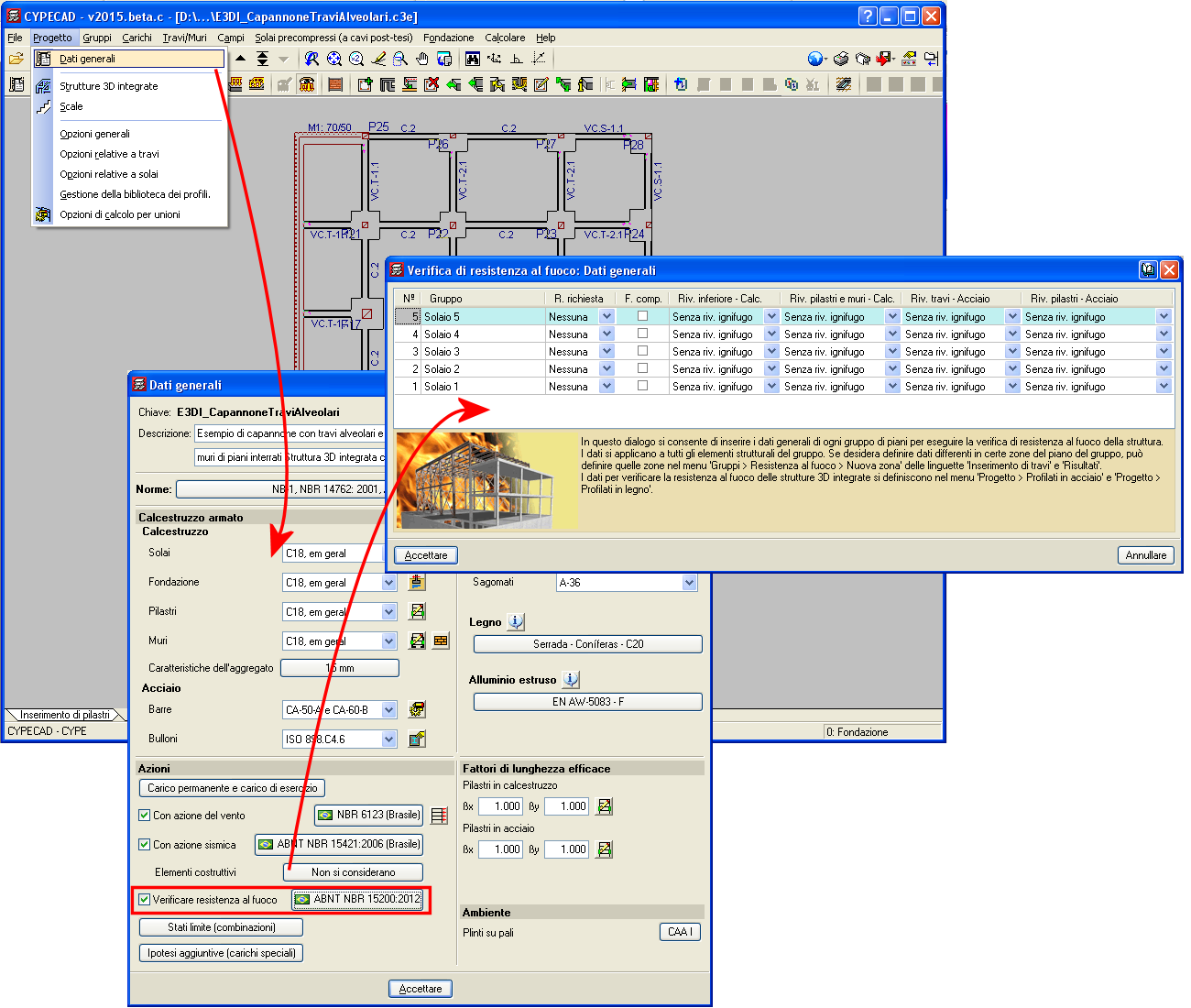Image resolution: width=1191 pixels, height=1008 pixels.
Task: Toggle F. comp. checkbox for Solaio 1
Action: (x=642, y=386)
